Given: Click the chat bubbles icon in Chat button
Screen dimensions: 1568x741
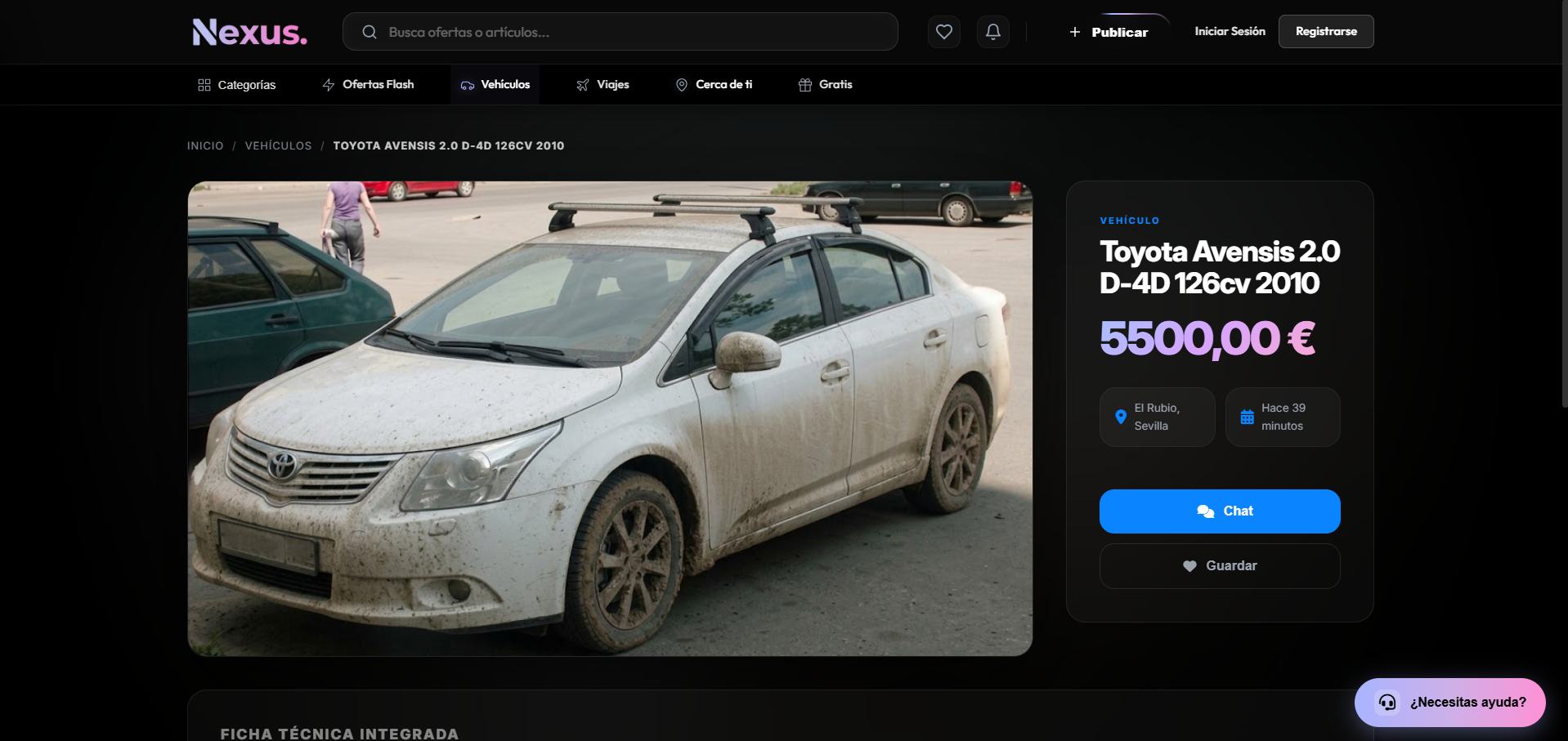Looking at the screenshot, I should 1205,511.
